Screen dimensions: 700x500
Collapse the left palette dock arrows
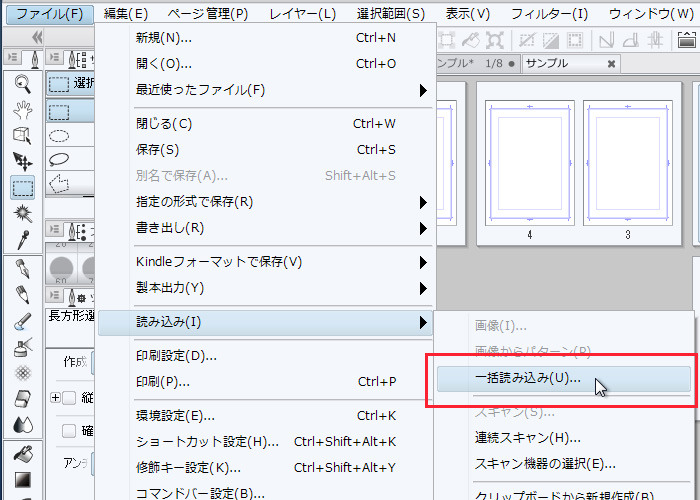pyautogui.click(x=37, y=38)
